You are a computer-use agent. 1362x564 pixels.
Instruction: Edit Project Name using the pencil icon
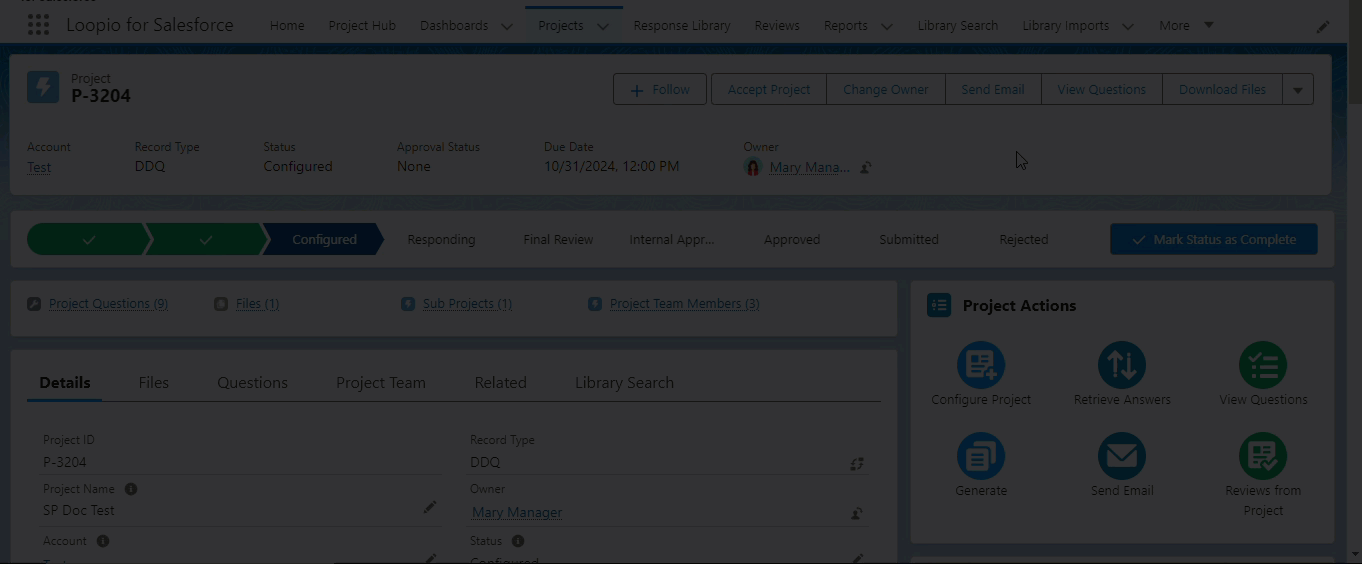tap(430, 508)
